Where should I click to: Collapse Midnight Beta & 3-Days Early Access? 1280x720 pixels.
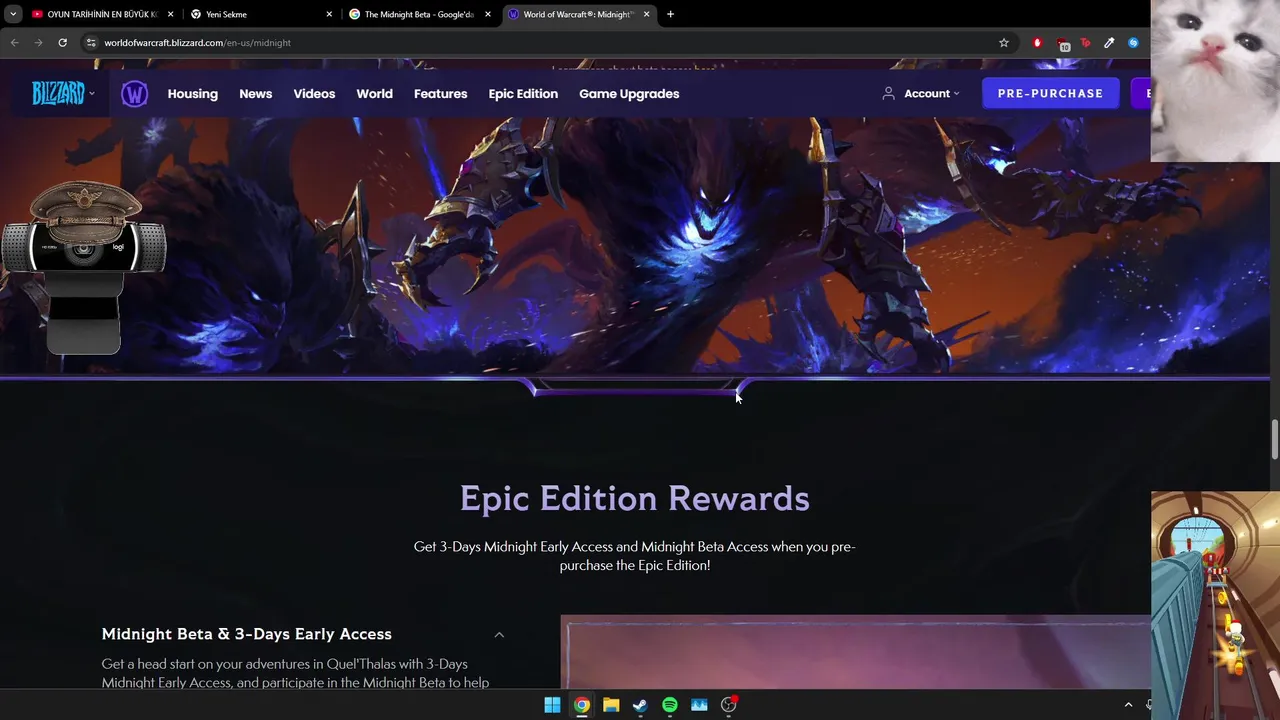[499, 634]
